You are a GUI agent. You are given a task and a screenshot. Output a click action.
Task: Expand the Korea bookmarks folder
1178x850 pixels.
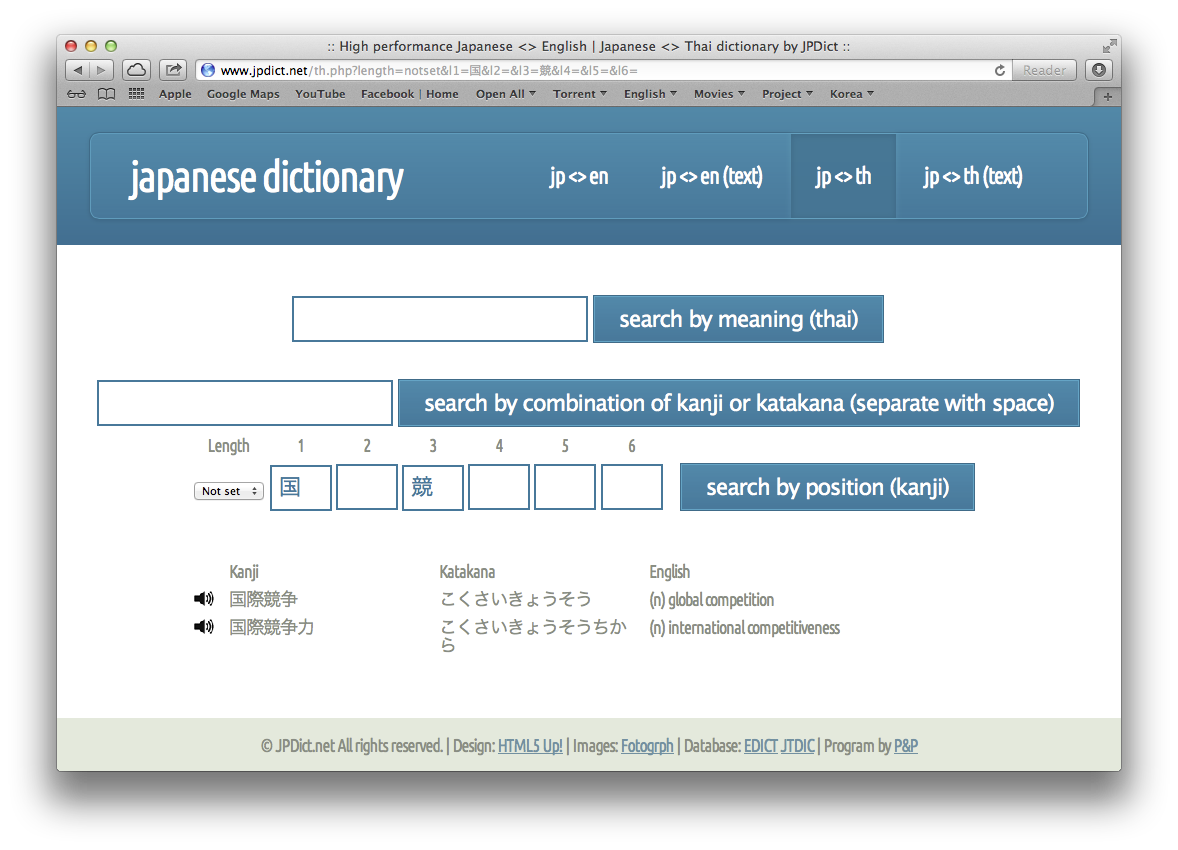pos(851,94)
